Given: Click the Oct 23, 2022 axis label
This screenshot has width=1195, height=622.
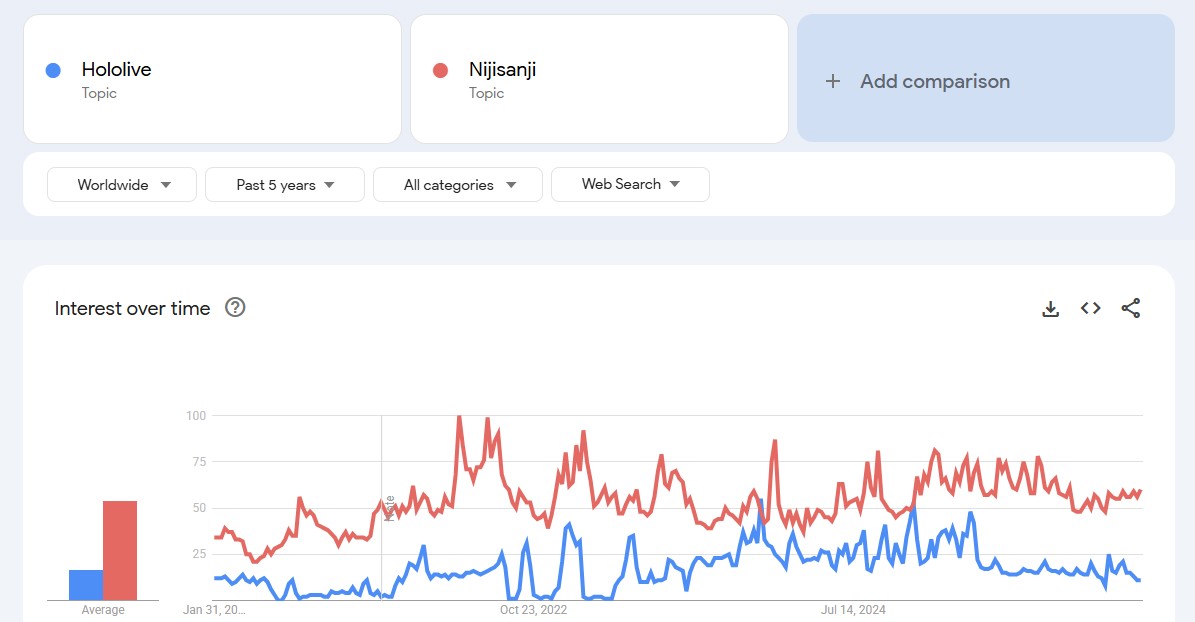Looking at the screenshot, I should click(x=533, y=609).
